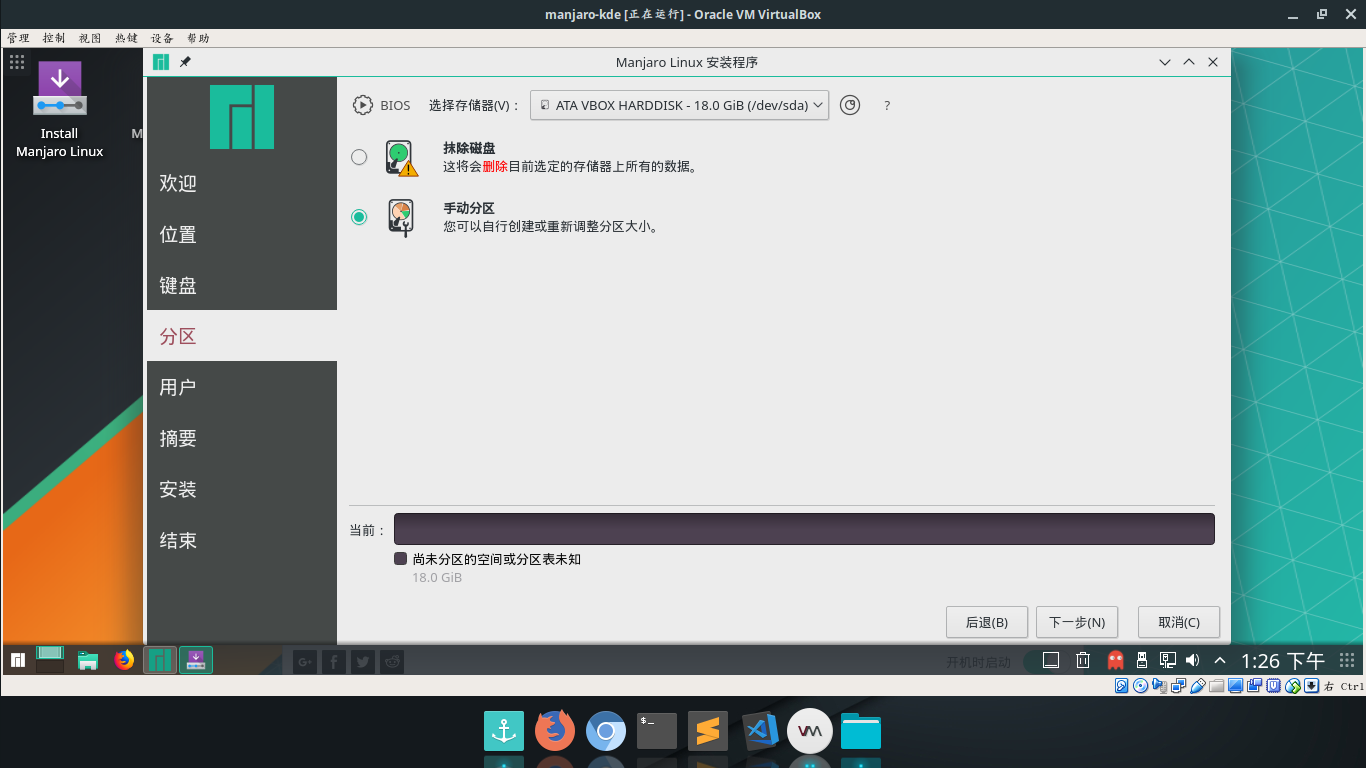
Task: Click the current disk partition bar
Action: (x=804, y=529)
